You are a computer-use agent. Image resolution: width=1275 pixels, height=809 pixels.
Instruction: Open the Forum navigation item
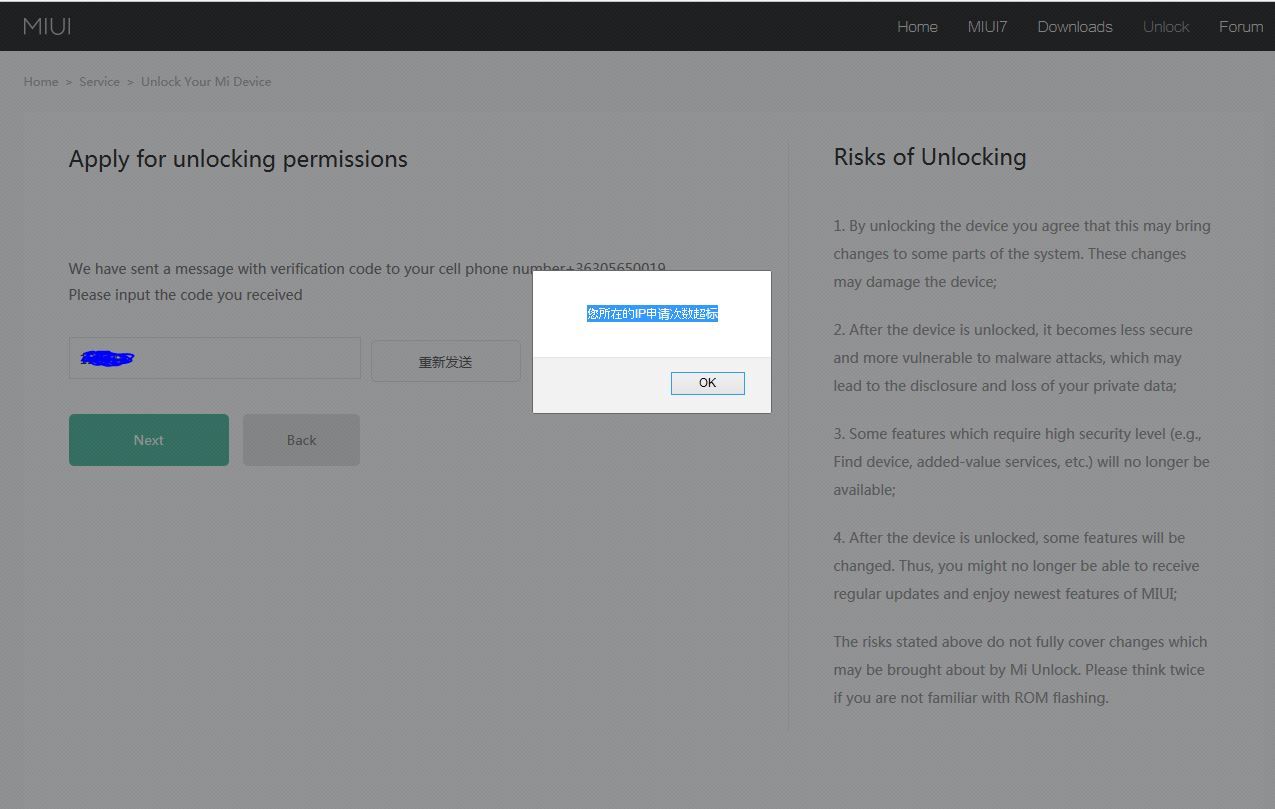tap(1241, 27)
